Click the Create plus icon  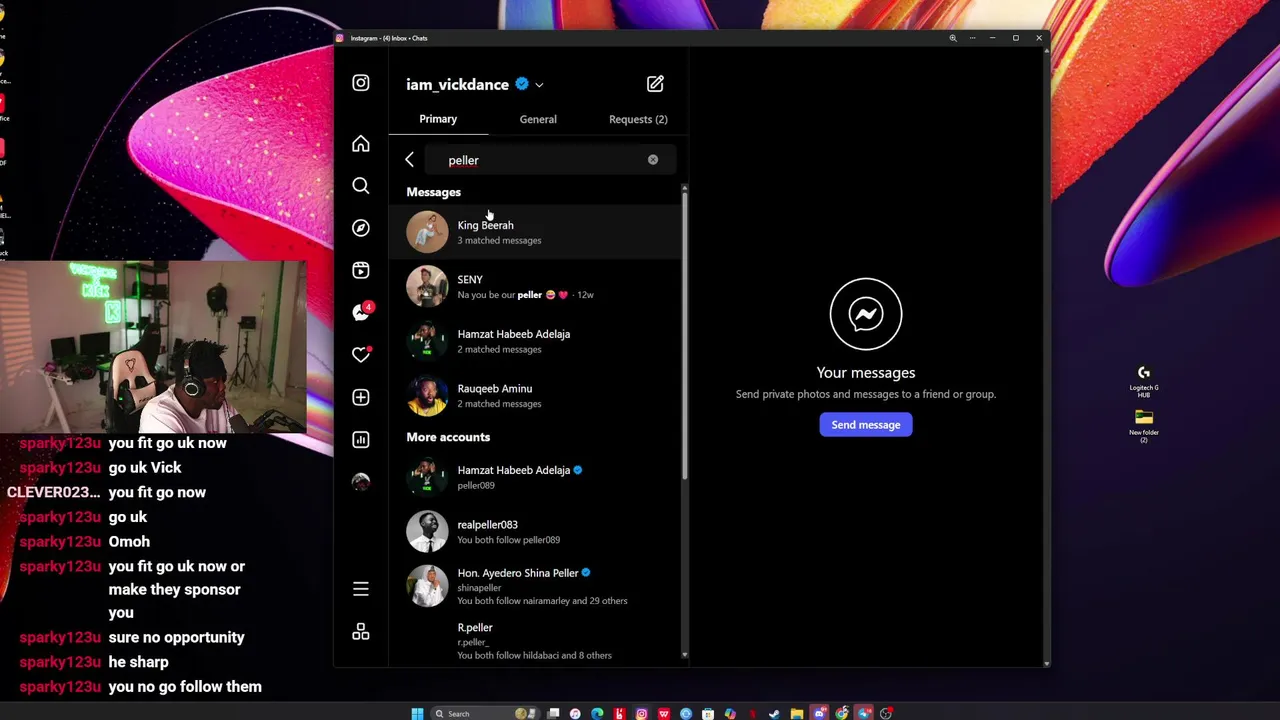pos(361,397)
